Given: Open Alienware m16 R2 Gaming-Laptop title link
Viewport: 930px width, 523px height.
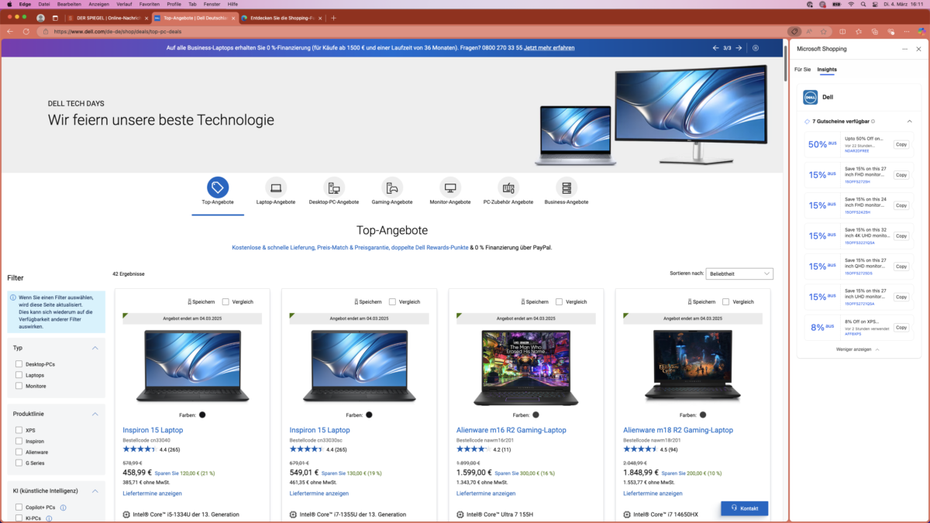Looking at the screenshot, I should [x=511, y=430].
